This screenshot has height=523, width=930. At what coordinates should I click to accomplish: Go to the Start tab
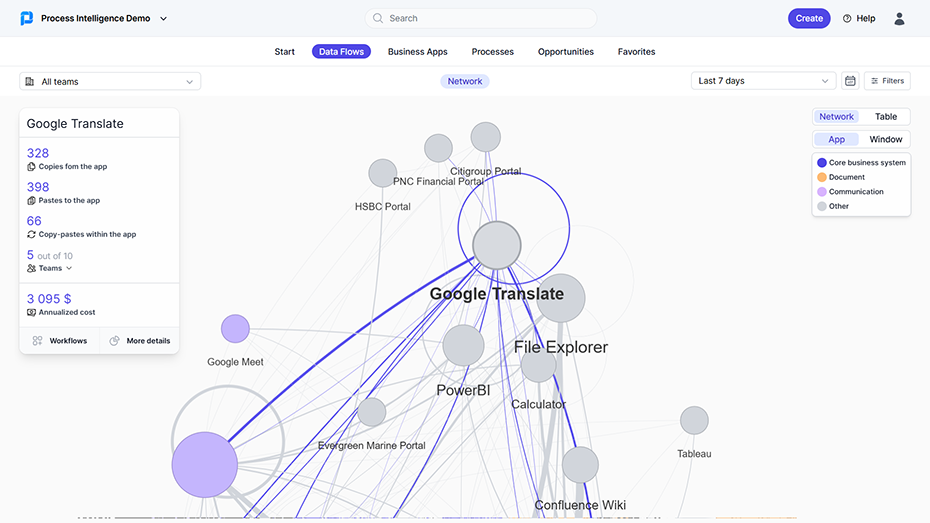(x=284, y=52)
